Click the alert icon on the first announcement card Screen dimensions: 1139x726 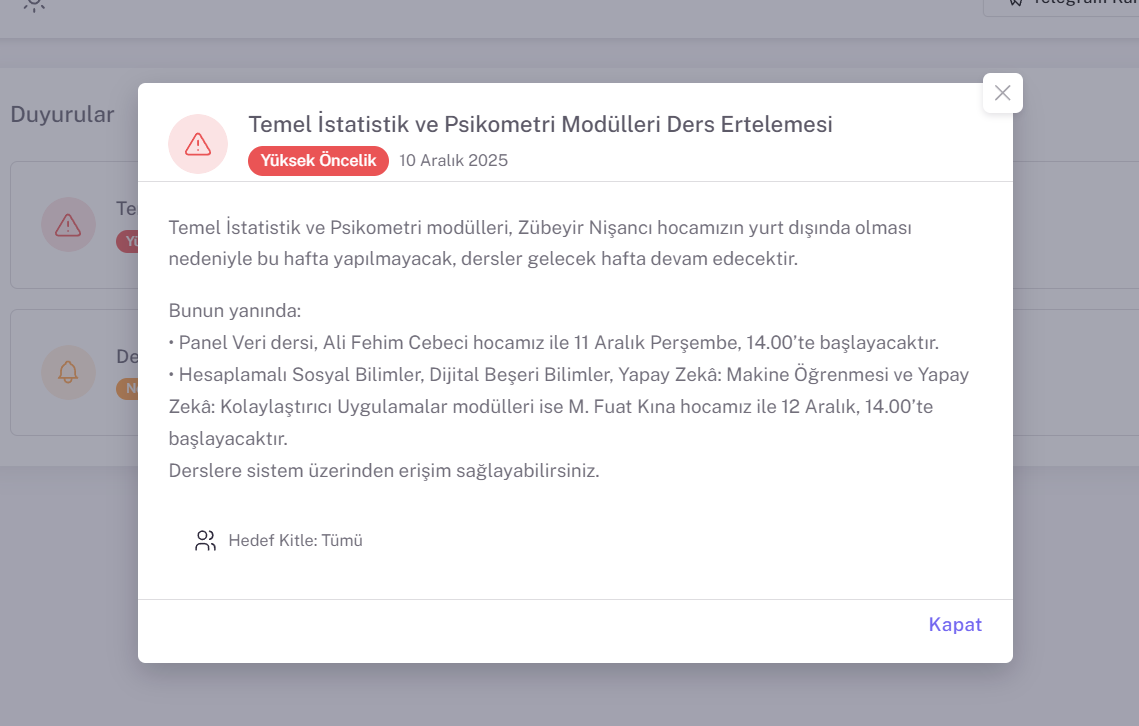click(x=68, y=225)
